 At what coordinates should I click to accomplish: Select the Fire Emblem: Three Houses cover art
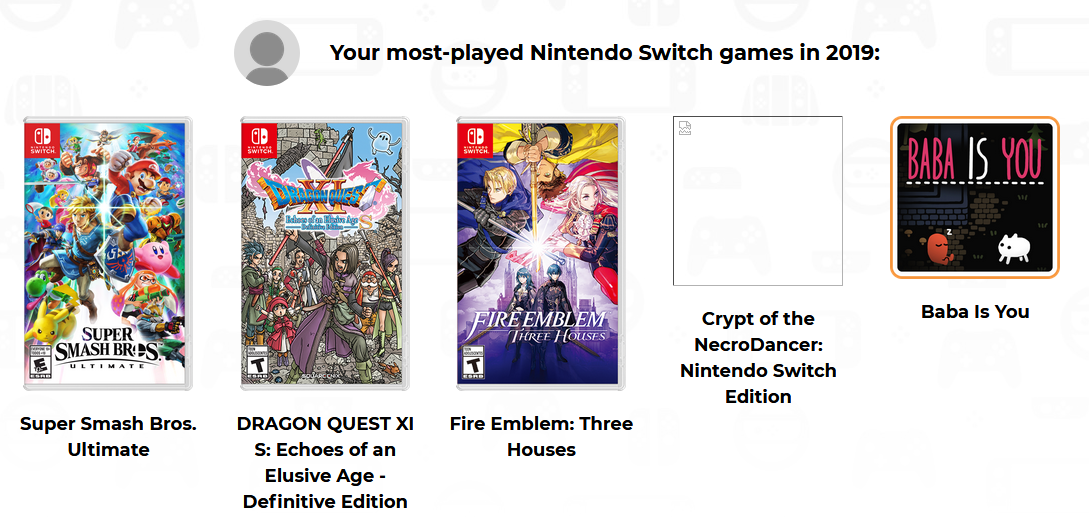click(x=541, y=253)
